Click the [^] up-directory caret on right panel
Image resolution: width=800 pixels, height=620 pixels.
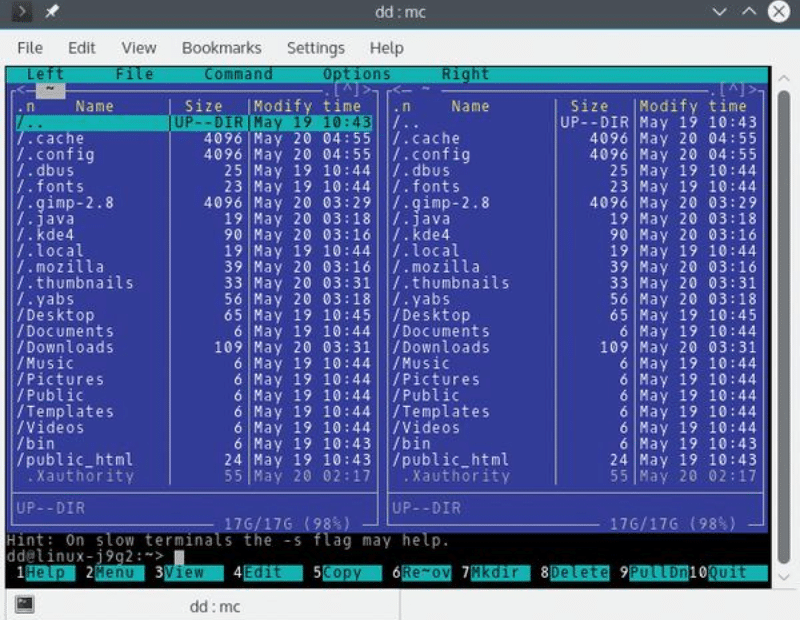[733, 88]
